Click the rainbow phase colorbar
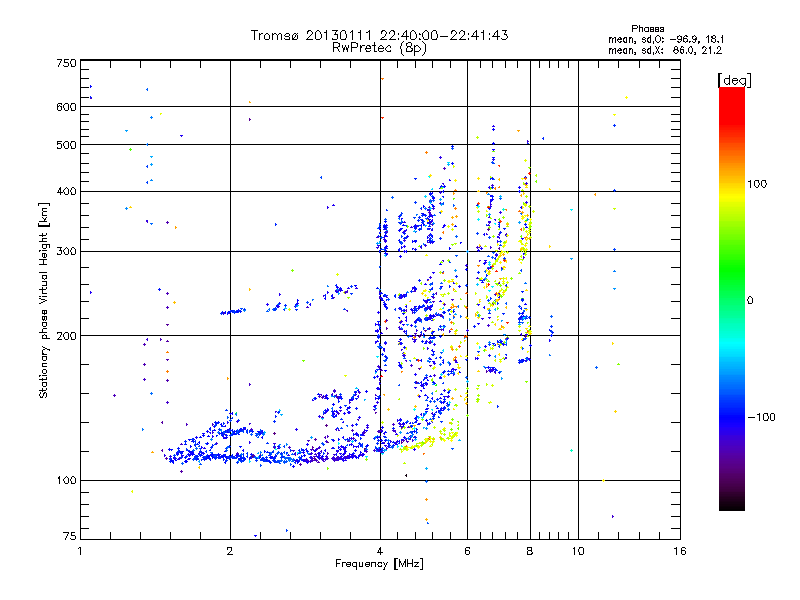Image resolution: width=800 pixels, height=600 pixels. [732, 299]
